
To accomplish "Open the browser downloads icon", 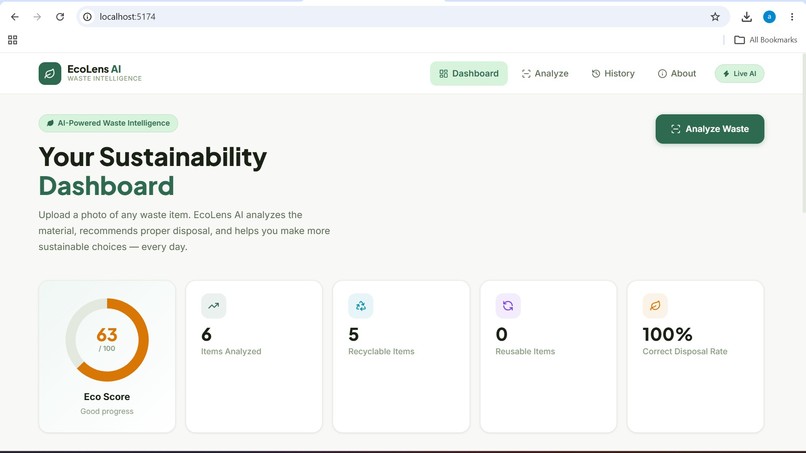I will point(746,17).
